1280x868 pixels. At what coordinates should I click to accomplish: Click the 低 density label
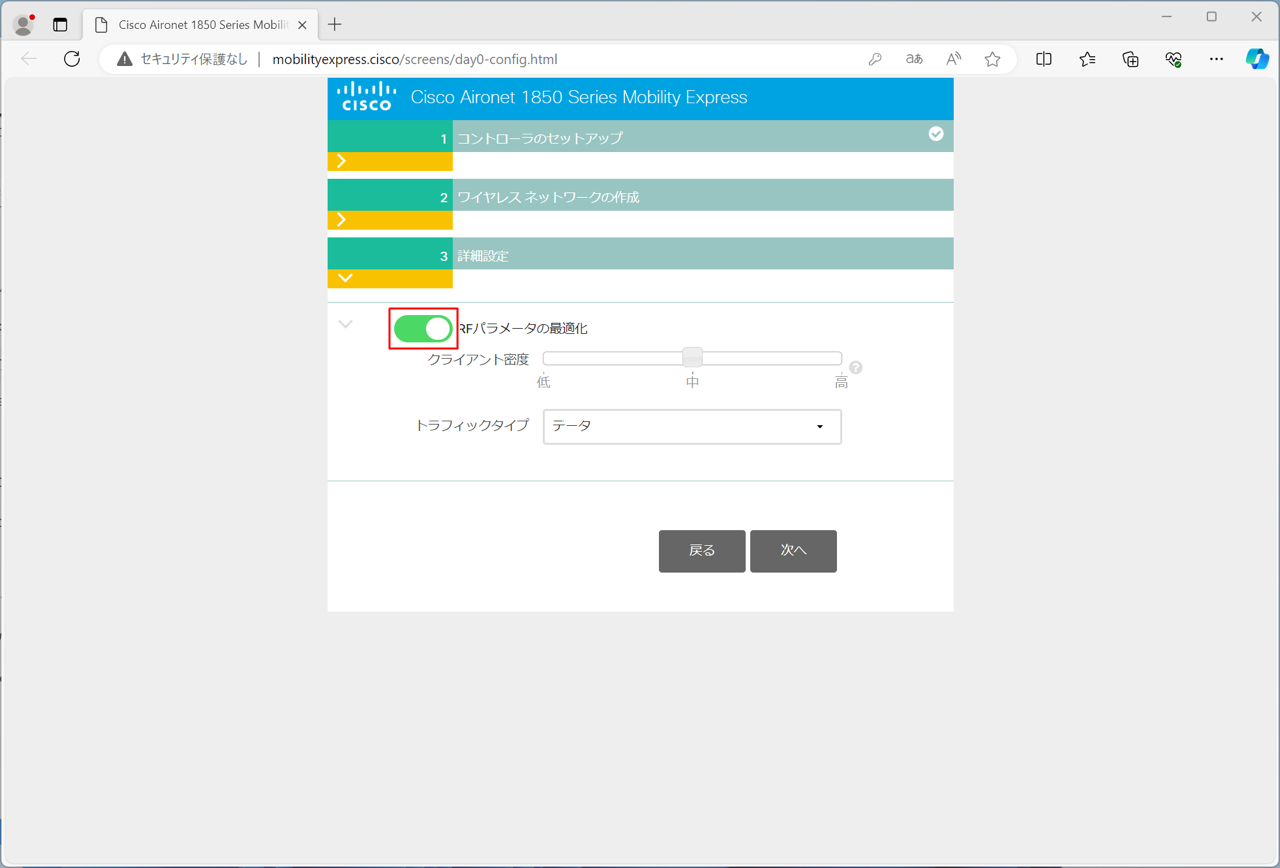click(x=543, y=382)
